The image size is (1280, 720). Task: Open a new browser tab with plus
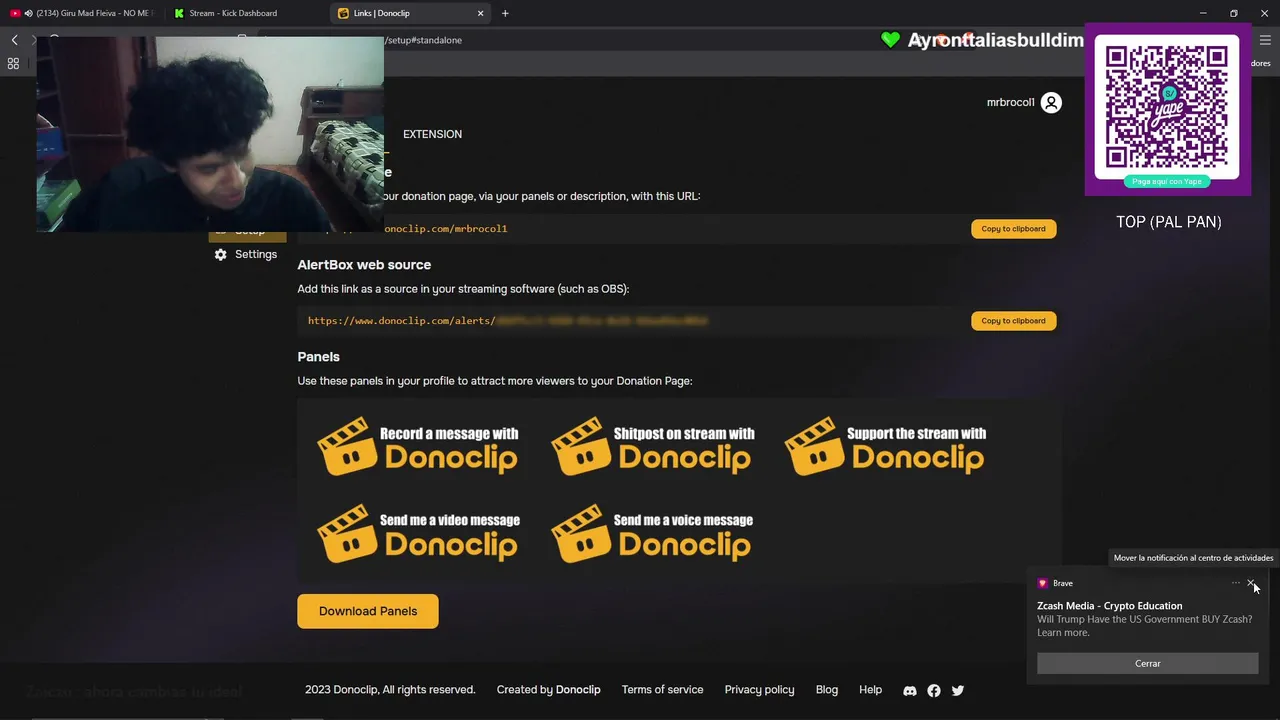point(505,13)
